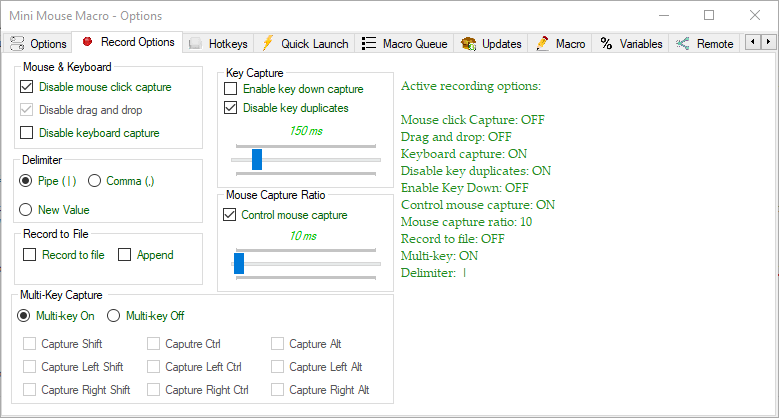Switch to the Hotkeys tab
Image resolution: width=779 pixels, height=418 pixels.
tap(219, 44)
